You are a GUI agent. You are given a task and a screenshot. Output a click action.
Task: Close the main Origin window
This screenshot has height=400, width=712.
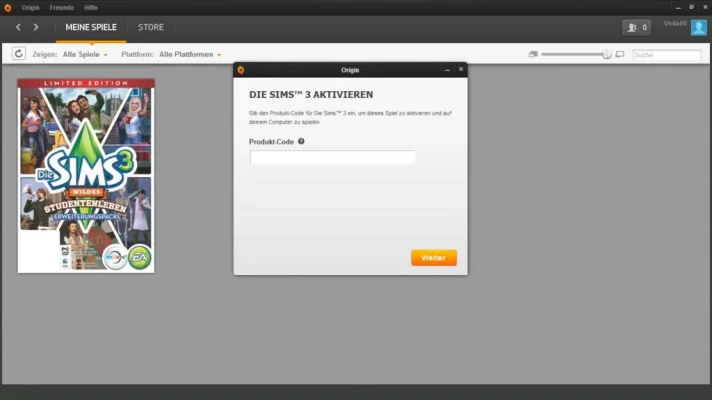click(x=705, y=7)
